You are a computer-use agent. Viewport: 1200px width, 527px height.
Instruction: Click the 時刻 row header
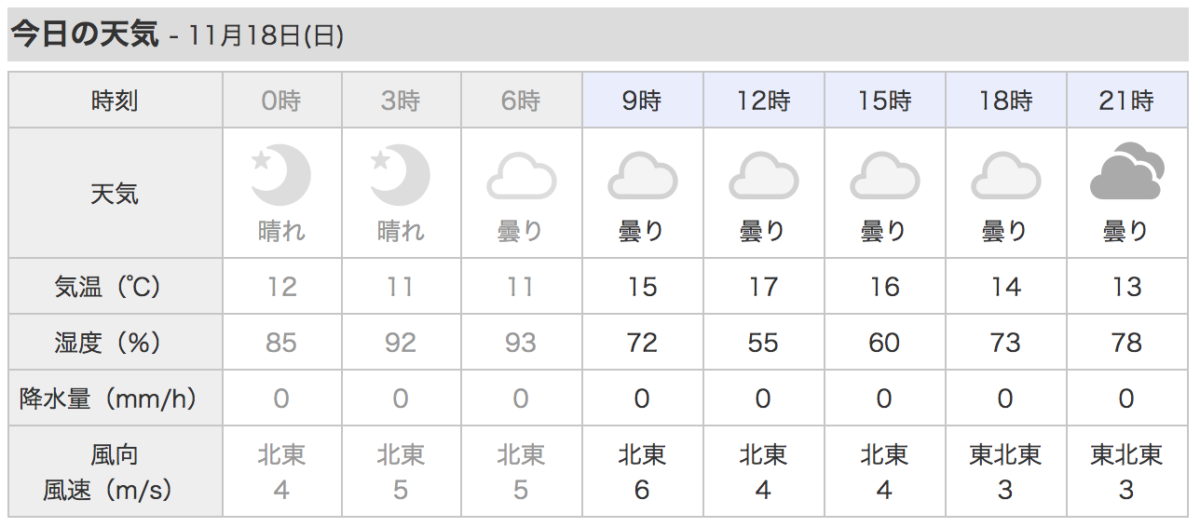click(x=115, y=100)
